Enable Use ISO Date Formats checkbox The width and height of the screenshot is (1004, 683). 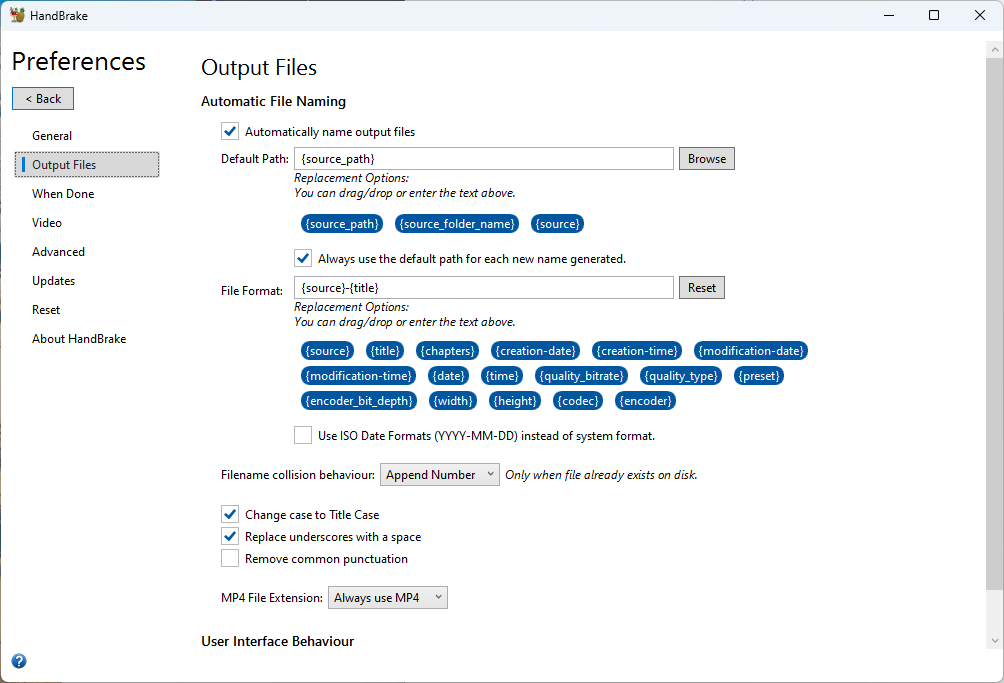pyautogui.click(x=303, y=435)
